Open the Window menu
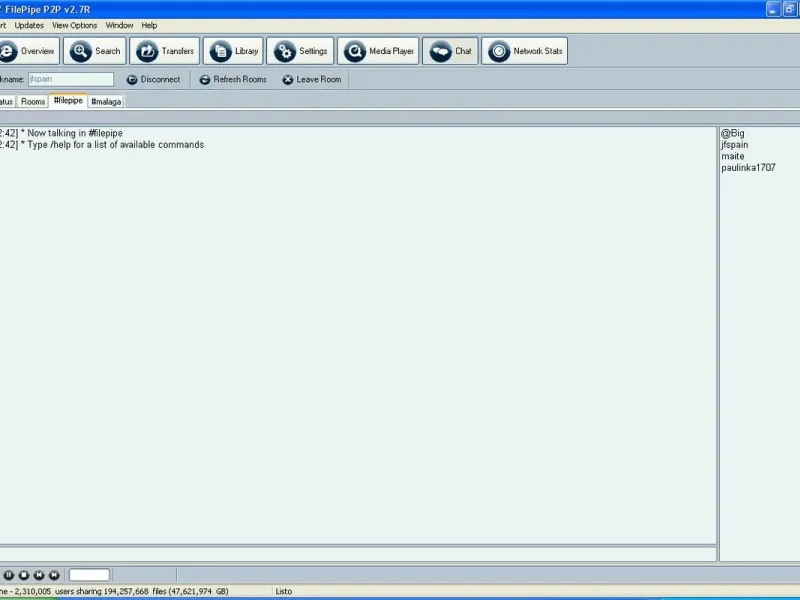The width and height of the screenshot is (800, 600). click(x=119, y=26)
